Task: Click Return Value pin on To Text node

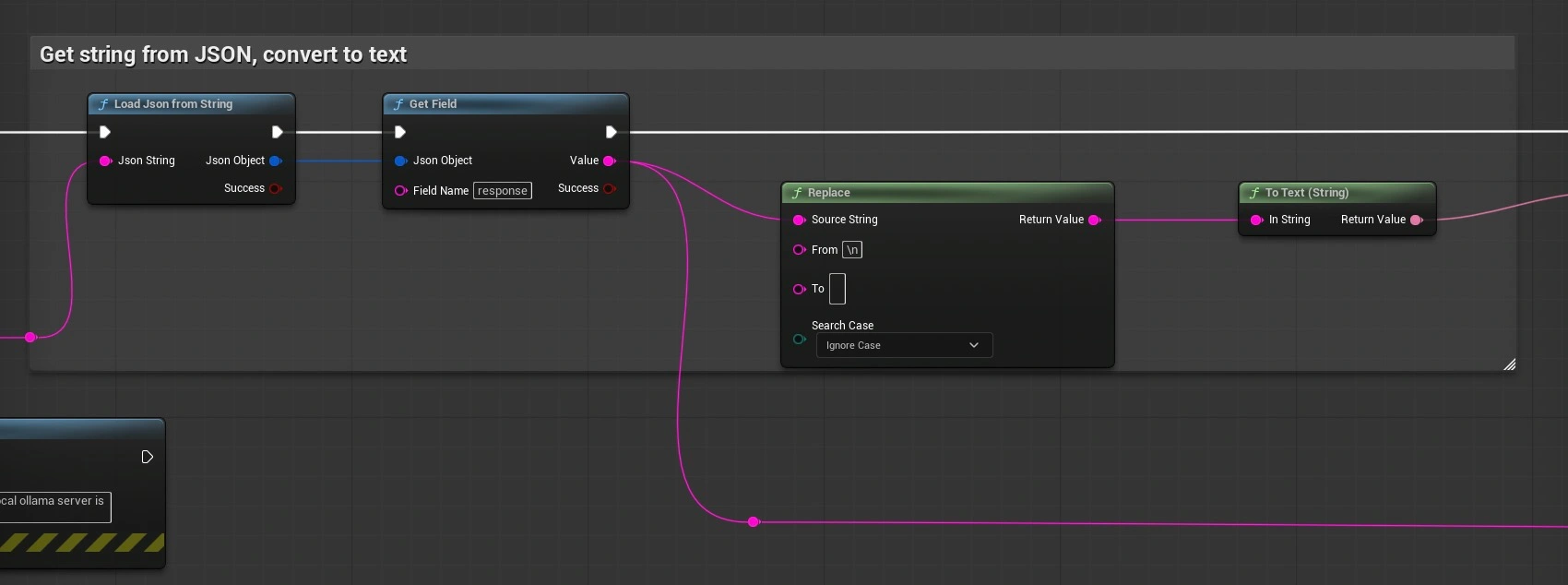Action: (x=1417, y=220)
